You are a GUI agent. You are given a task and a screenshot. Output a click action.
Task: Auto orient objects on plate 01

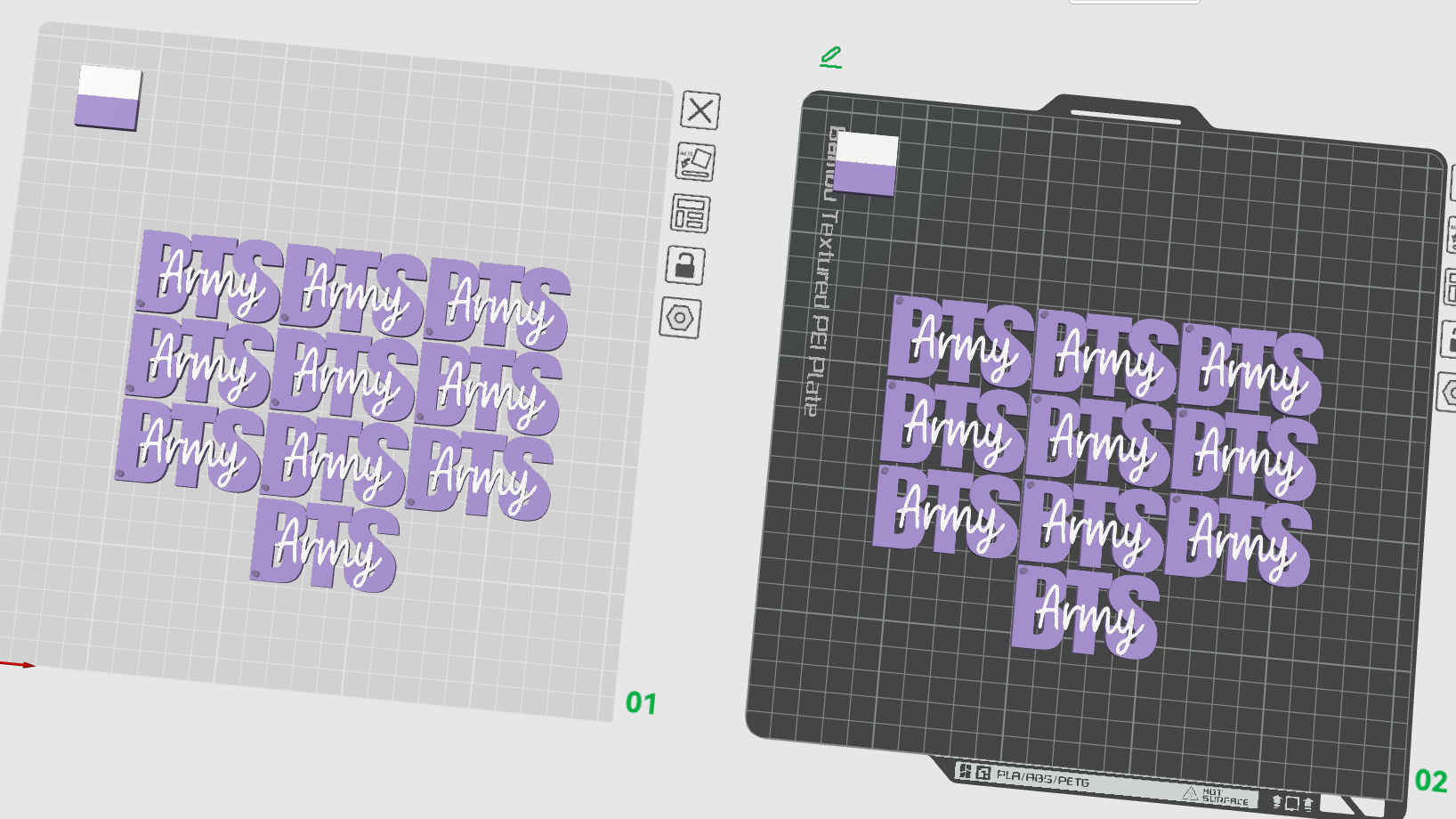pyautogui.click(x=695, y=162)
